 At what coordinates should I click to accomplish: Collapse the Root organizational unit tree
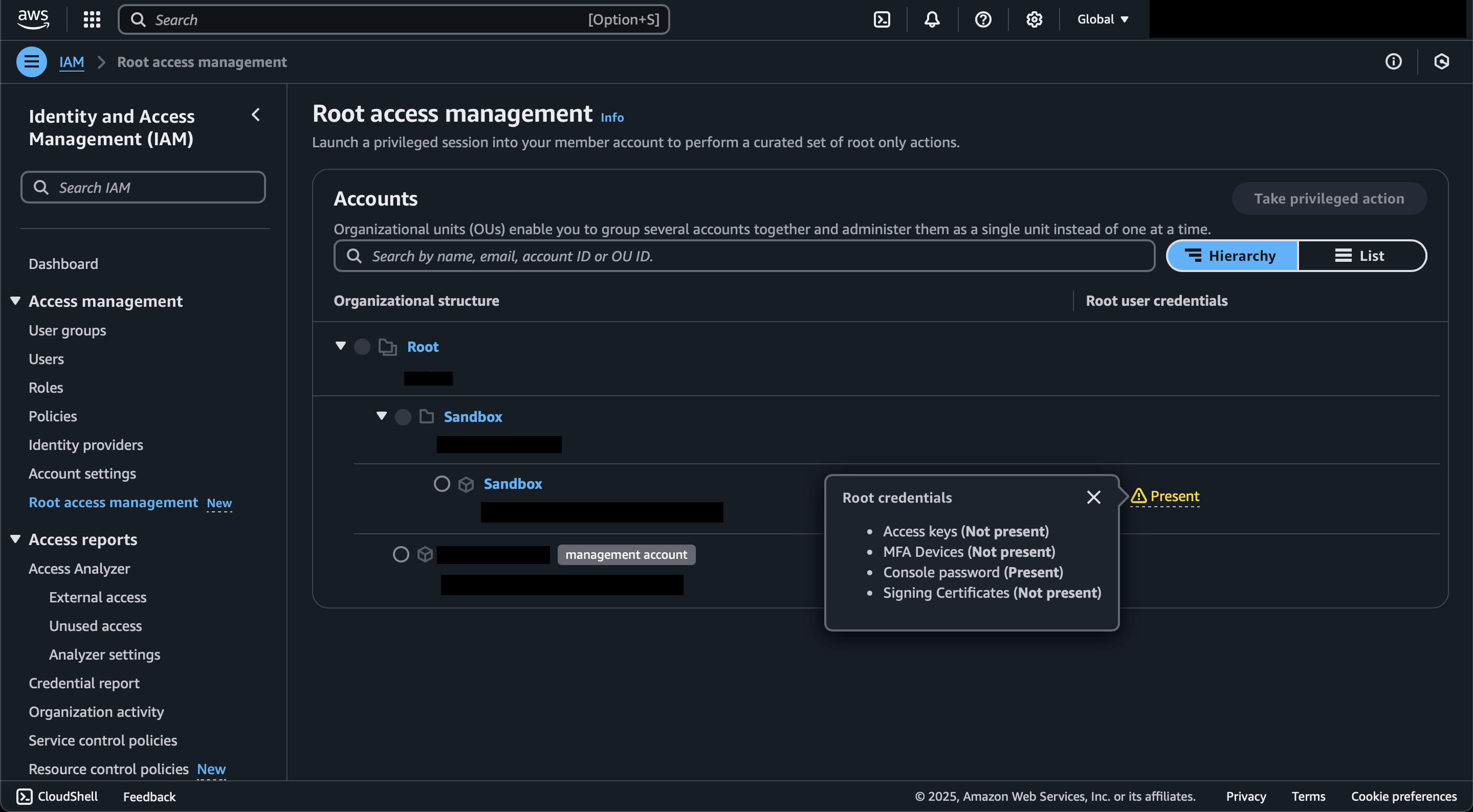(x=341, y=347)
